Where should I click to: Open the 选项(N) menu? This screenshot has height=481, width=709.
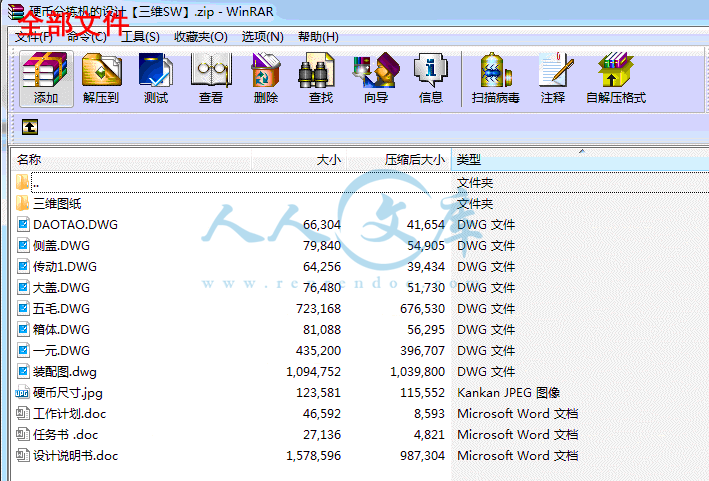pos(263,37)
